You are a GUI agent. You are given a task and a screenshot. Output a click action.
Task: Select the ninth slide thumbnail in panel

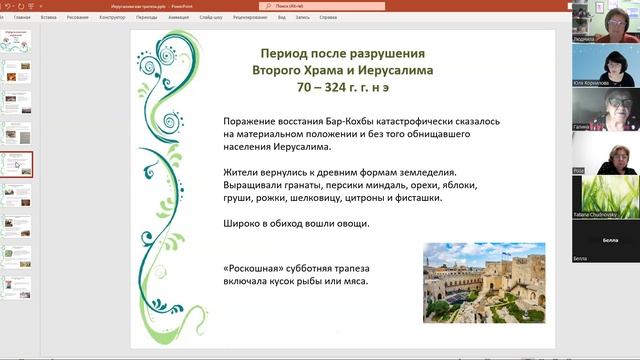tap(16, 288)
